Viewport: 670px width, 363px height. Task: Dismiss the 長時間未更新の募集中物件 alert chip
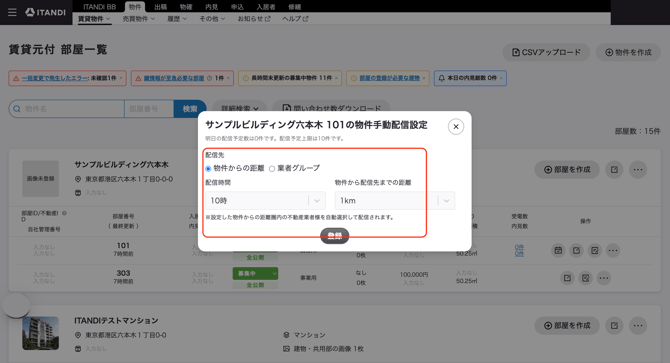tap(337, 78)
